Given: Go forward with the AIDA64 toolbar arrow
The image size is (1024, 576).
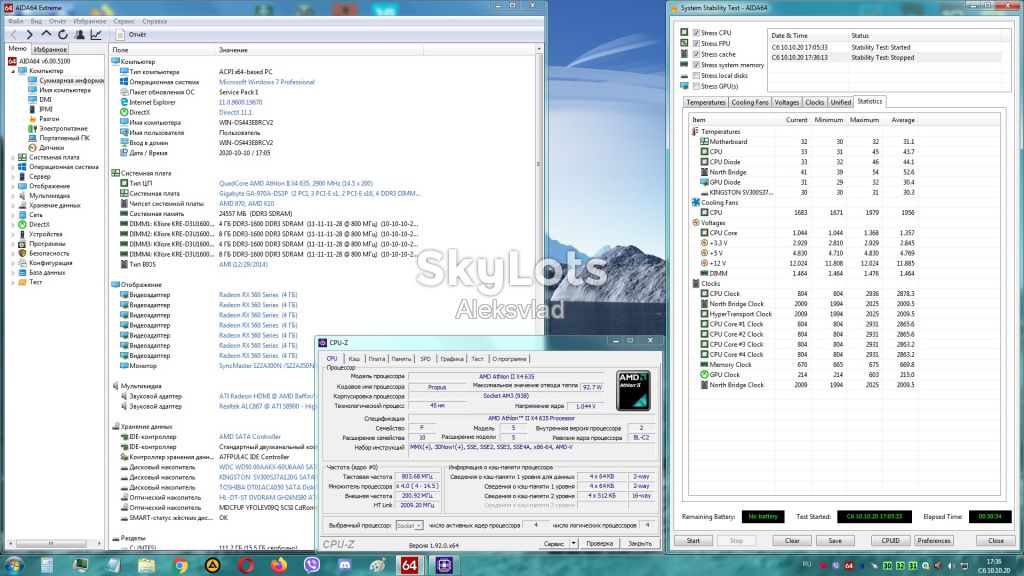Looking at the screenshot, I should [x=29, y=35].
